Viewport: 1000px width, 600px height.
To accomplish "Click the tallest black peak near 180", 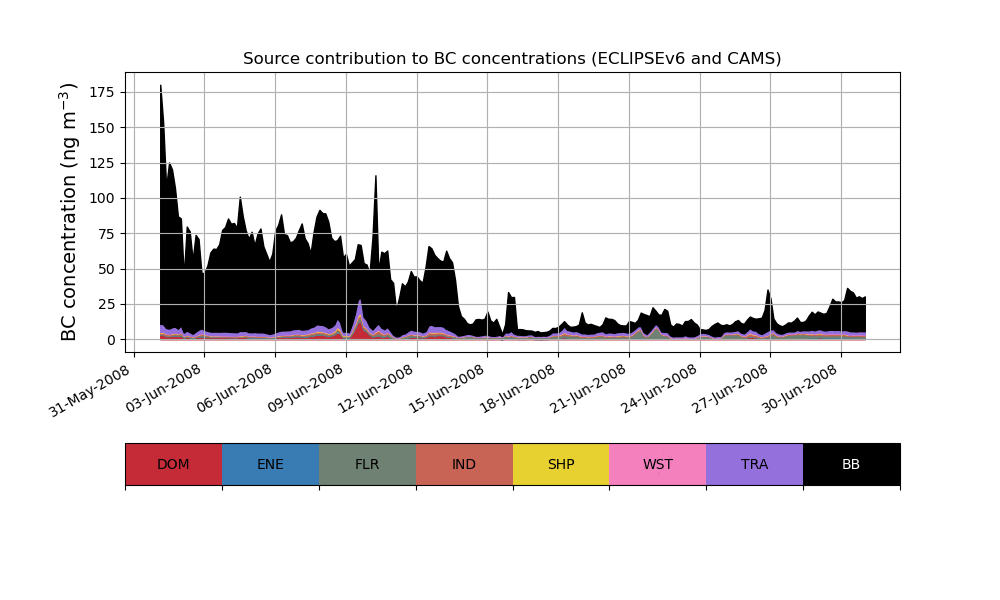I will pyautogui.click(x=161, y=87).
